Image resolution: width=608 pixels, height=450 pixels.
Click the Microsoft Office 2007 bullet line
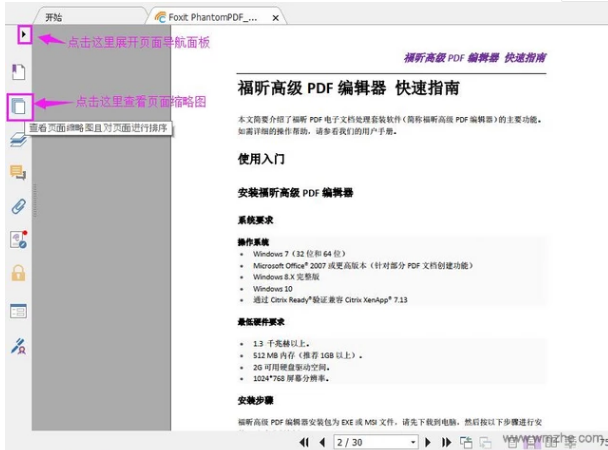pyautogui.click(x=363, y=266)
